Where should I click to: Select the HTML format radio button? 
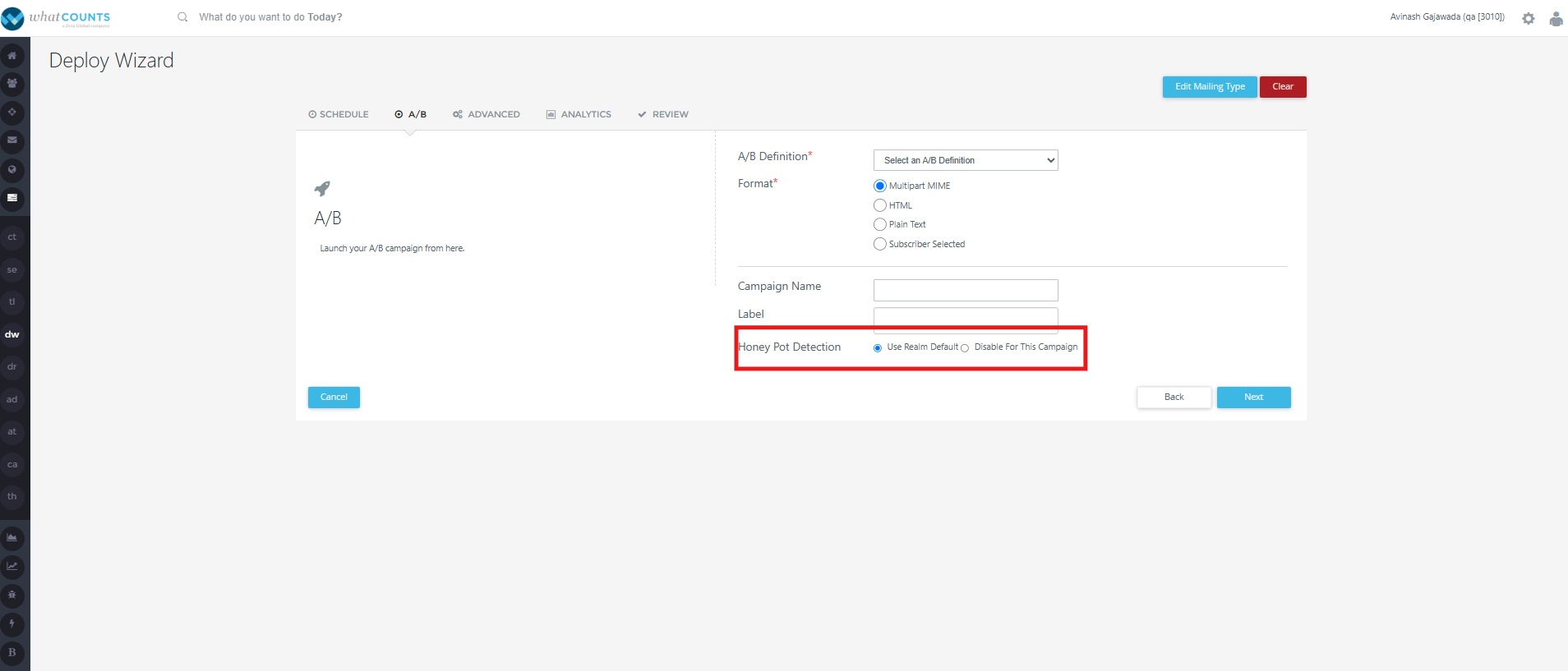click(880, 205)
